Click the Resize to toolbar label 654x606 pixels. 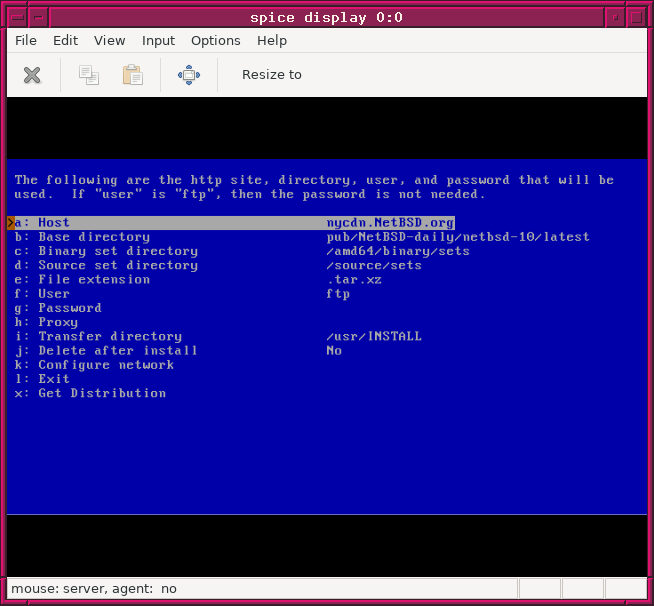point(271,75)
